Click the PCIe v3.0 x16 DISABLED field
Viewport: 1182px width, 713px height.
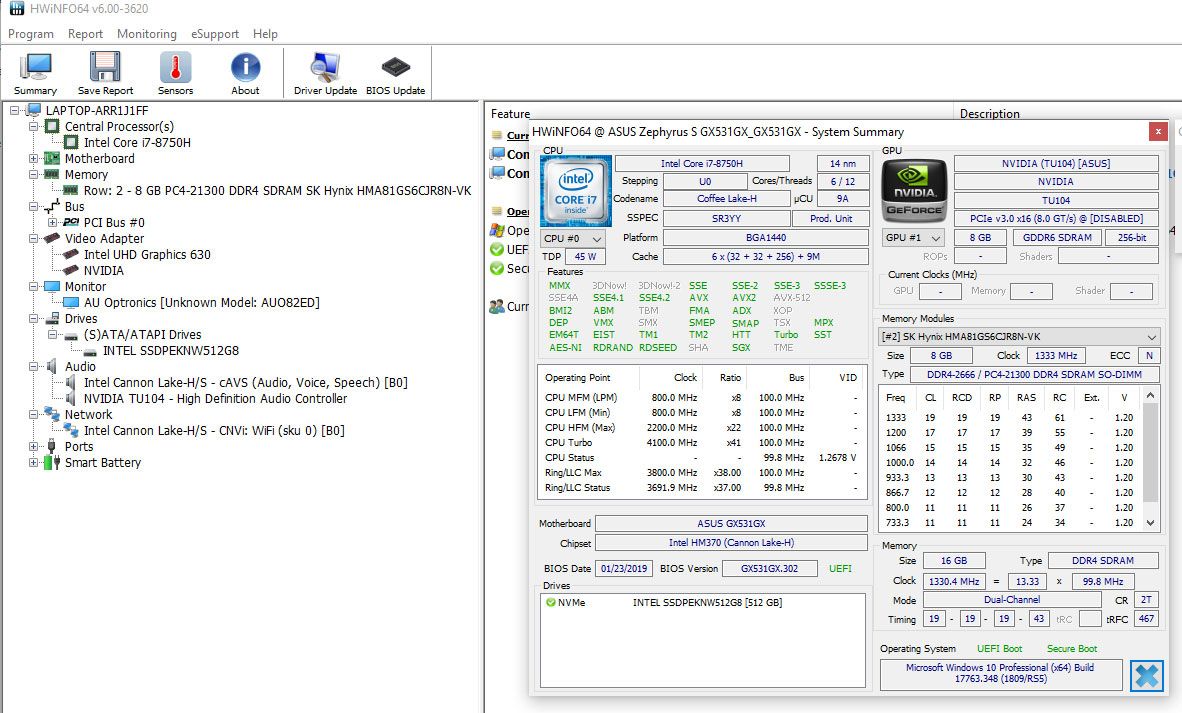click(x=1056, y=219)
